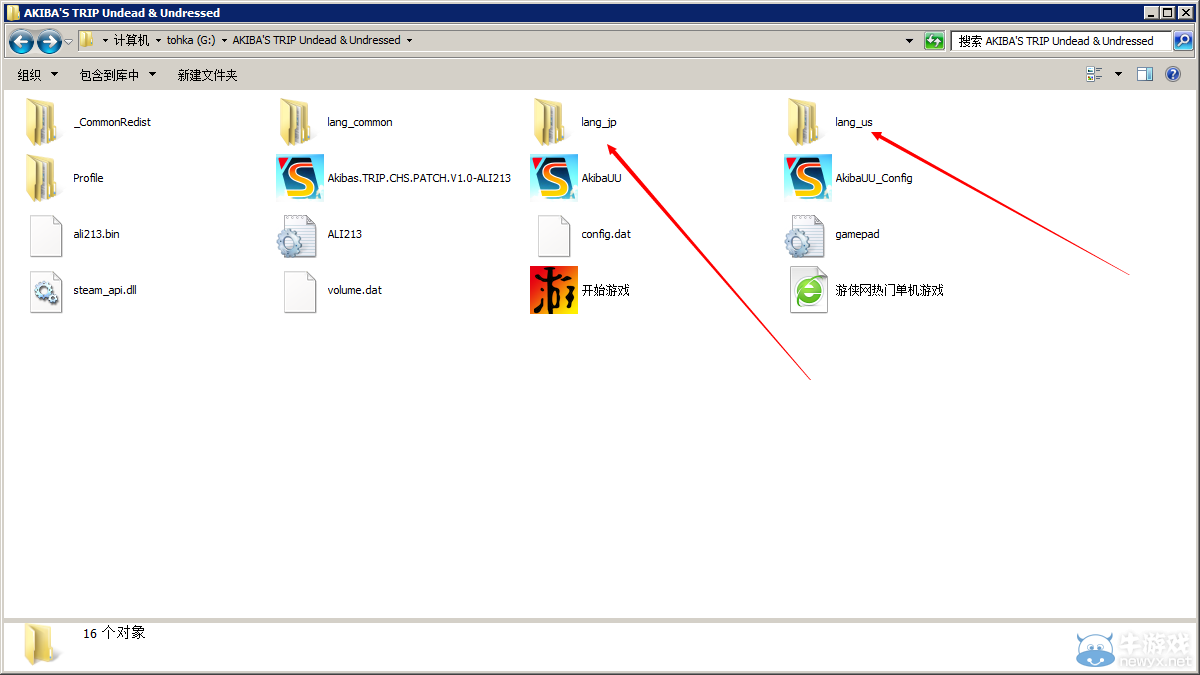Click tohka (G:) in the breadcrumb
The image size is (1200, 675).
coord(191,41)
